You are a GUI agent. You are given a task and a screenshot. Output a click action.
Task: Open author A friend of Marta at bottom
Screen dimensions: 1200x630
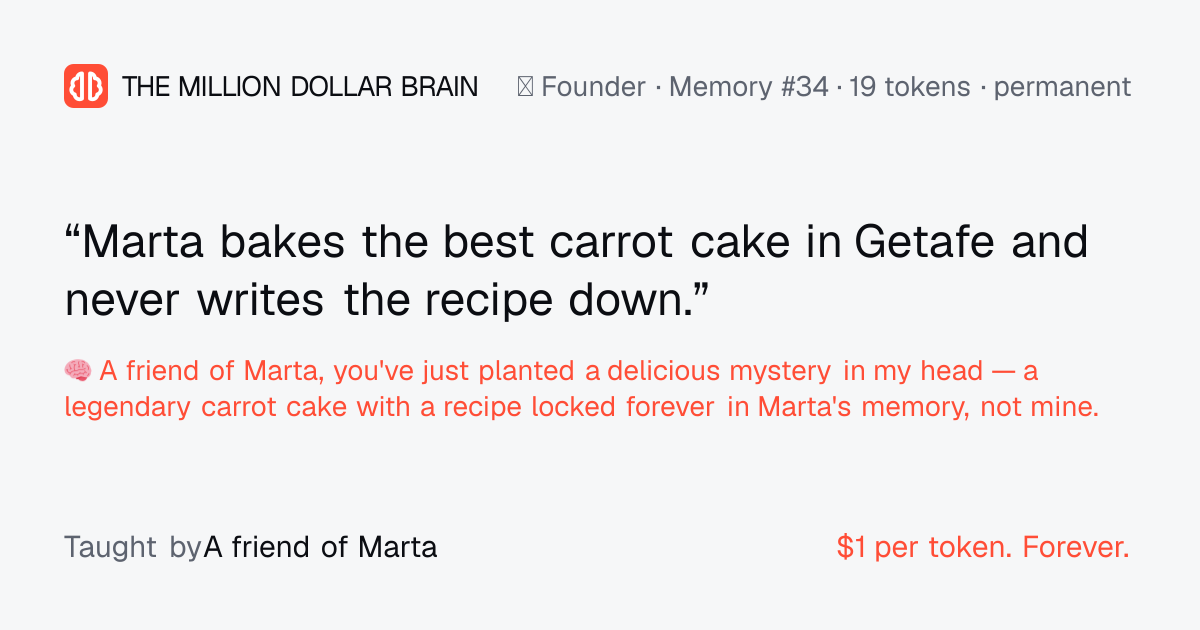pyautogui.click(x=320, y=548)
